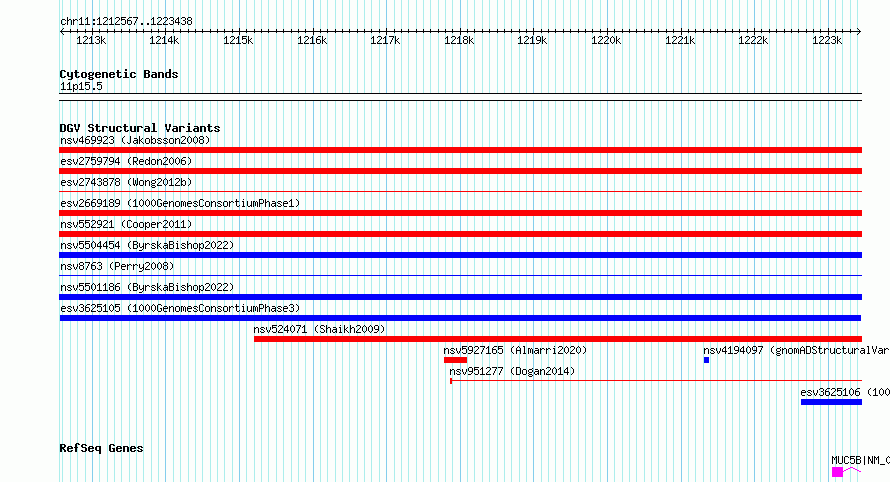Click the ruler's right arrowhead
The height and width of the screenshot is (482, 890).
(x=859, y=31)
